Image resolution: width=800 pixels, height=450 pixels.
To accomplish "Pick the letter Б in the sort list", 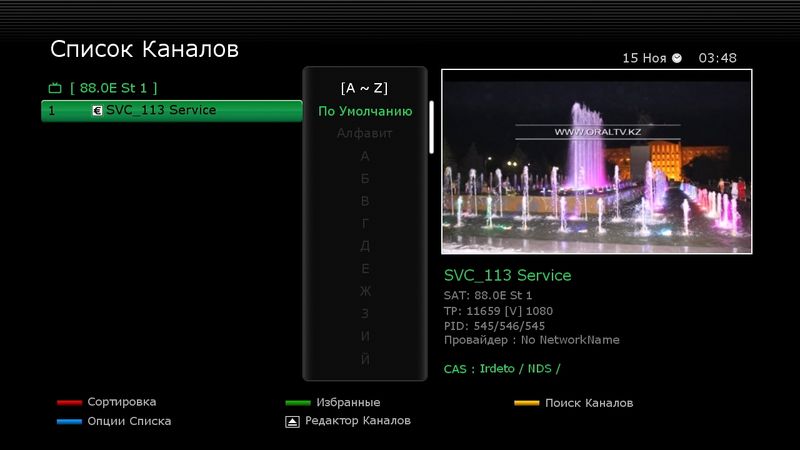I will tap(365, 178).
